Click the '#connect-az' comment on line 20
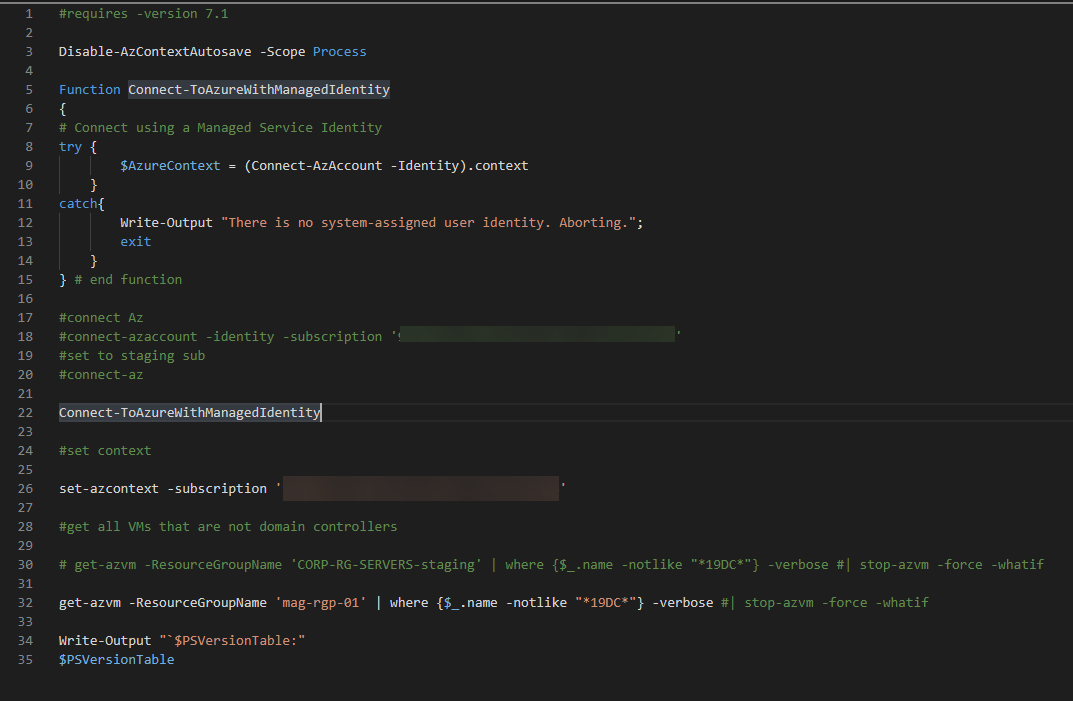1073x701 pixels. tap(101, 375)
